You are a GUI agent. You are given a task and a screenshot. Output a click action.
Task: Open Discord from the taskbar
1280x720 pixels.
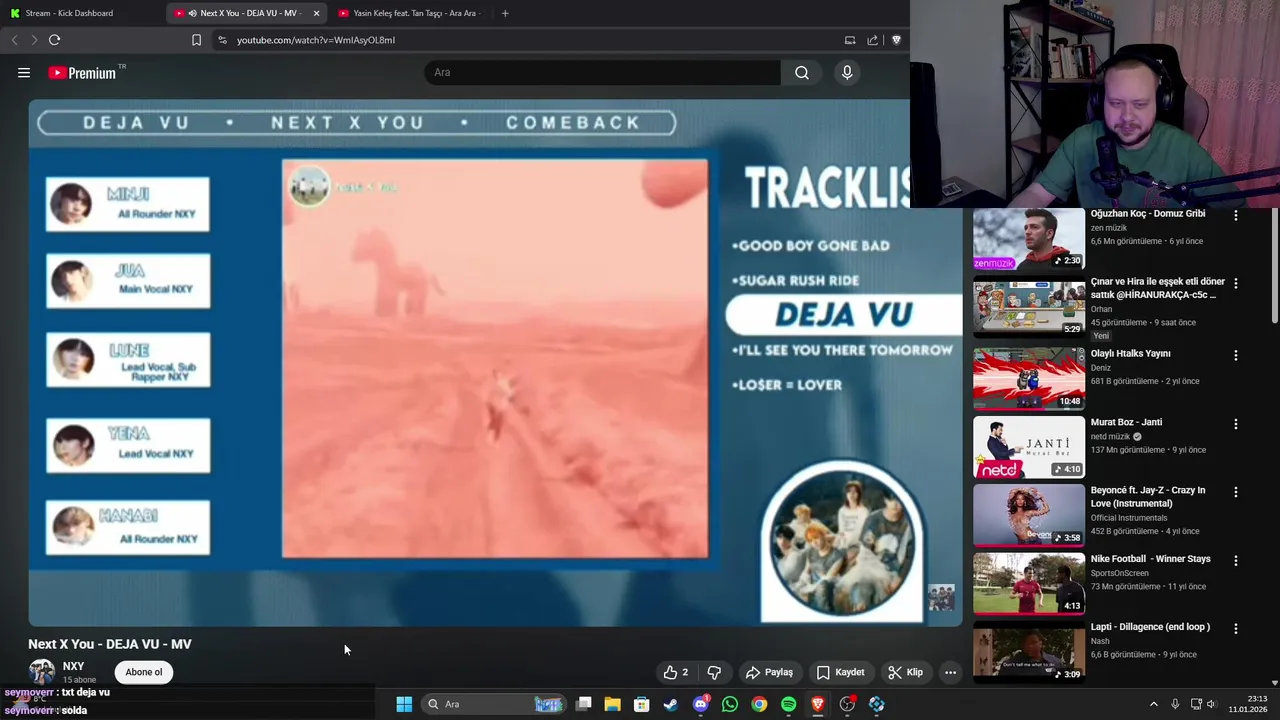pos(701,704)
